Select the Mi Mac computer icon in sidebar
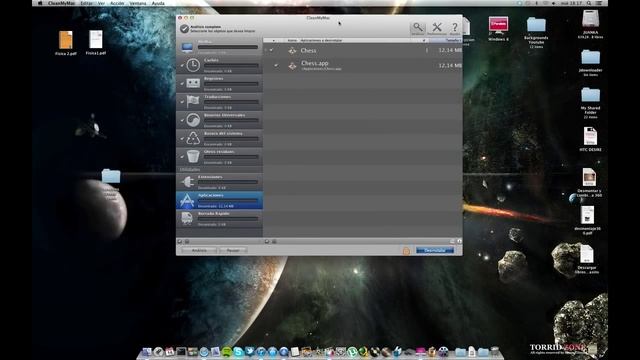This screenshot has width=640, height=360. (x=187, y=47)
